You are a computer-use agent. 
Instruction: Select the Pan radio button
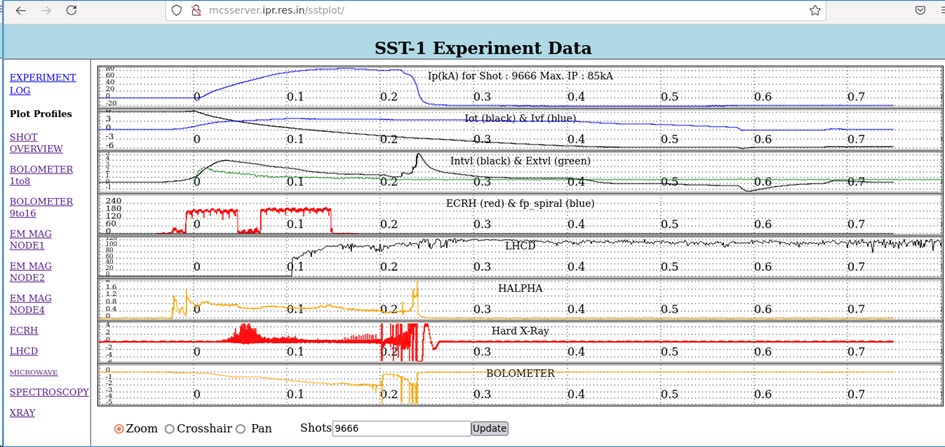(241, 428)
